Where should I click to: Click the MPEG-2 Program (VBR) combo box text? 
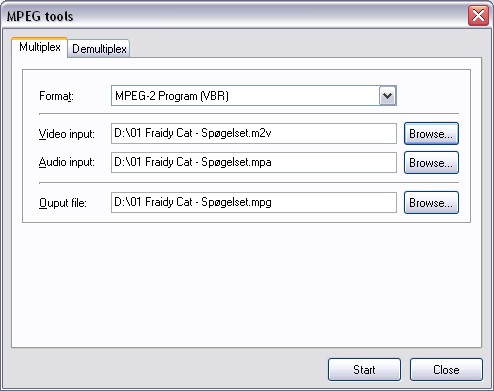click(x=172, y=96)
